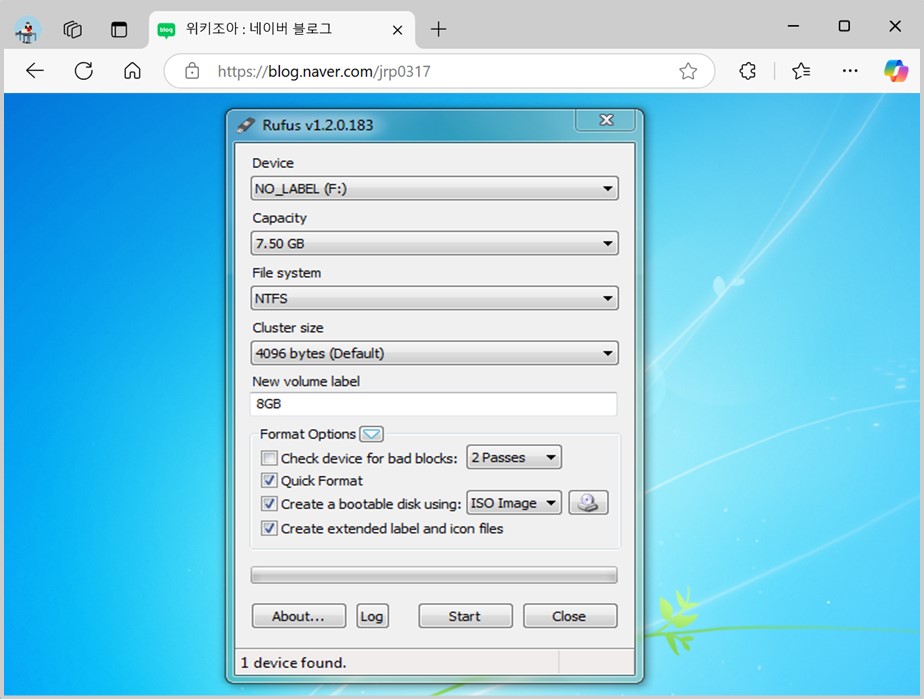Open the File system dropdown NTFS
924x699 pixels.
click(x=434, y=298)
